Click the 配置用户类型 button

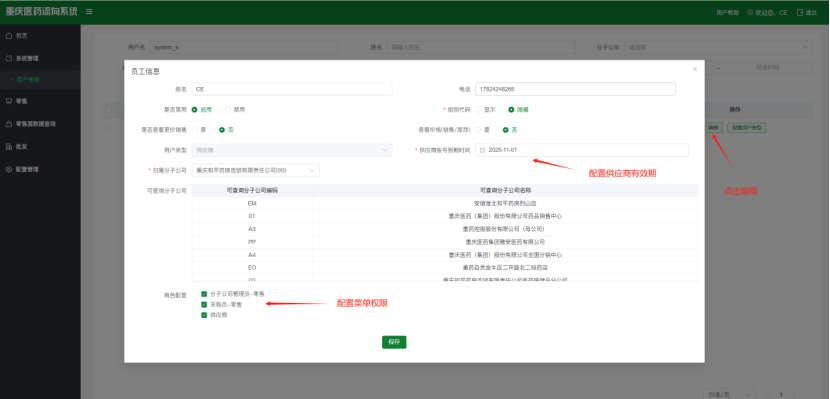point(746,128)
